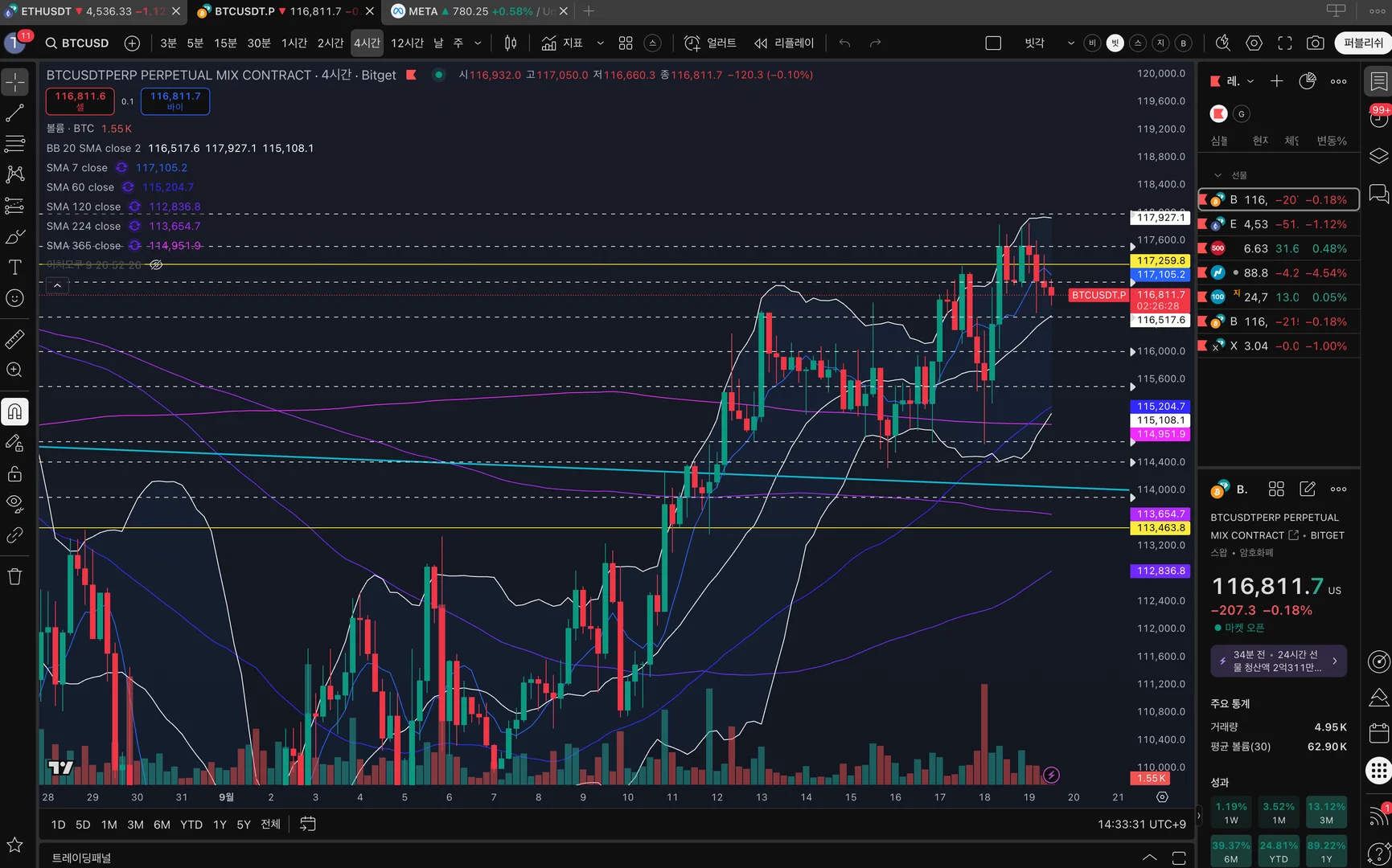Image resolution: width=1392 pixels, height=868 pixels.
Task: Switch to the 15분 timeframe
Action: point(225,43)
